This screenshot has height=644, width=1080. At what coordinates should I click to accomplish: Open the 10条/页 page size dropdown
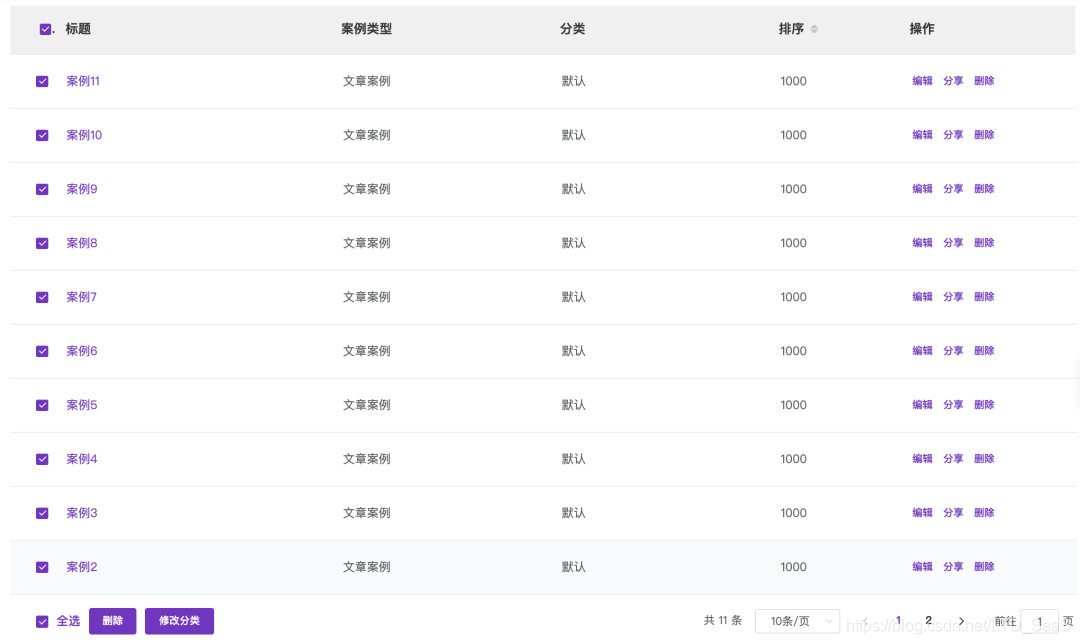click(798, 621)
